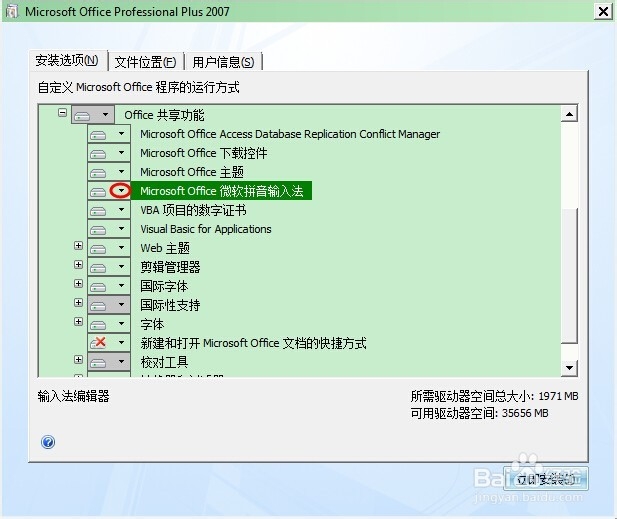Select the 校对工具 row
617x519 pixels.
pyautogui.click(x=164, y=362)
